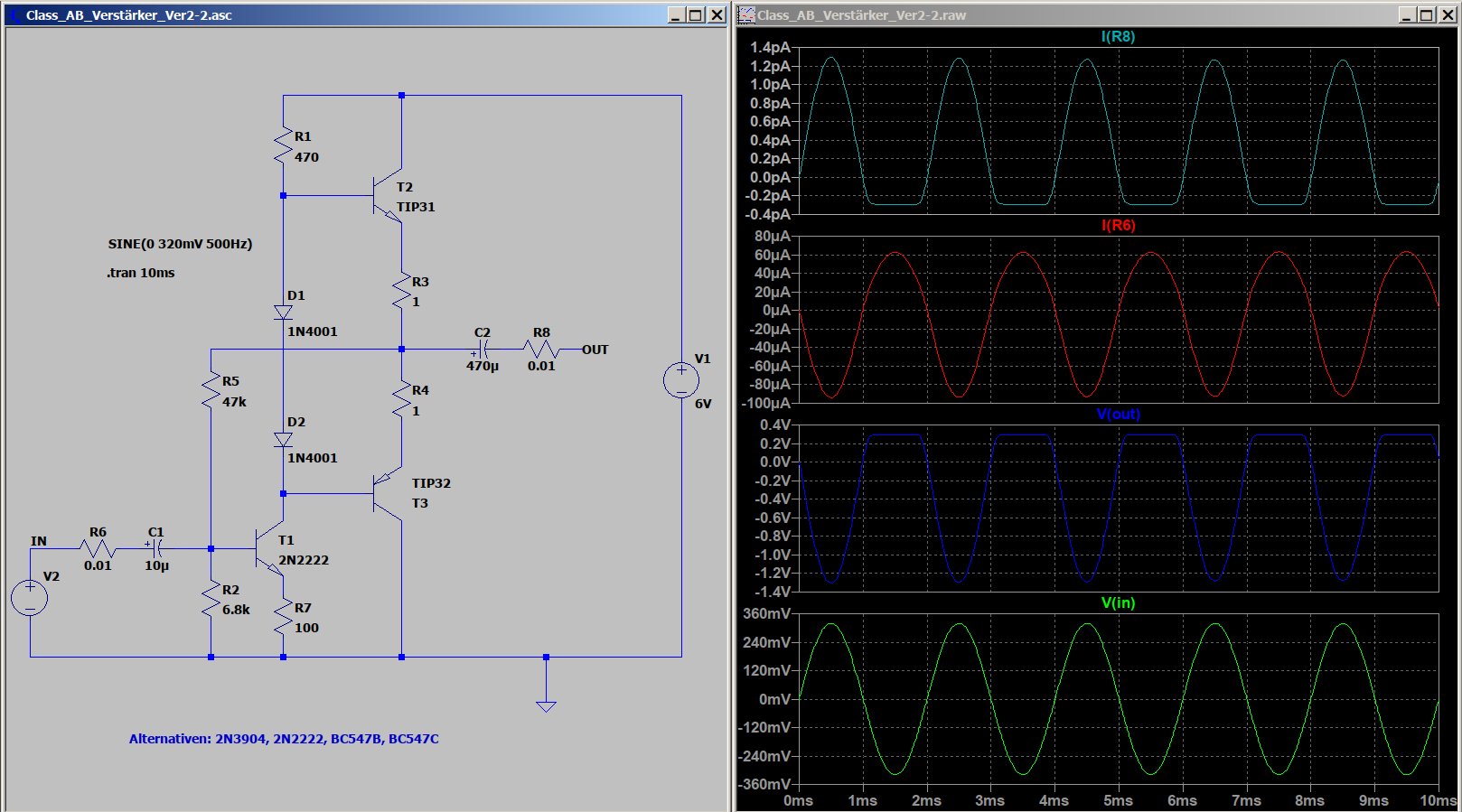Image resolution: width=1462 pixels, height=812 pixels.
Task: Click the I(R8) trace label
Action: click(1118, 36)
